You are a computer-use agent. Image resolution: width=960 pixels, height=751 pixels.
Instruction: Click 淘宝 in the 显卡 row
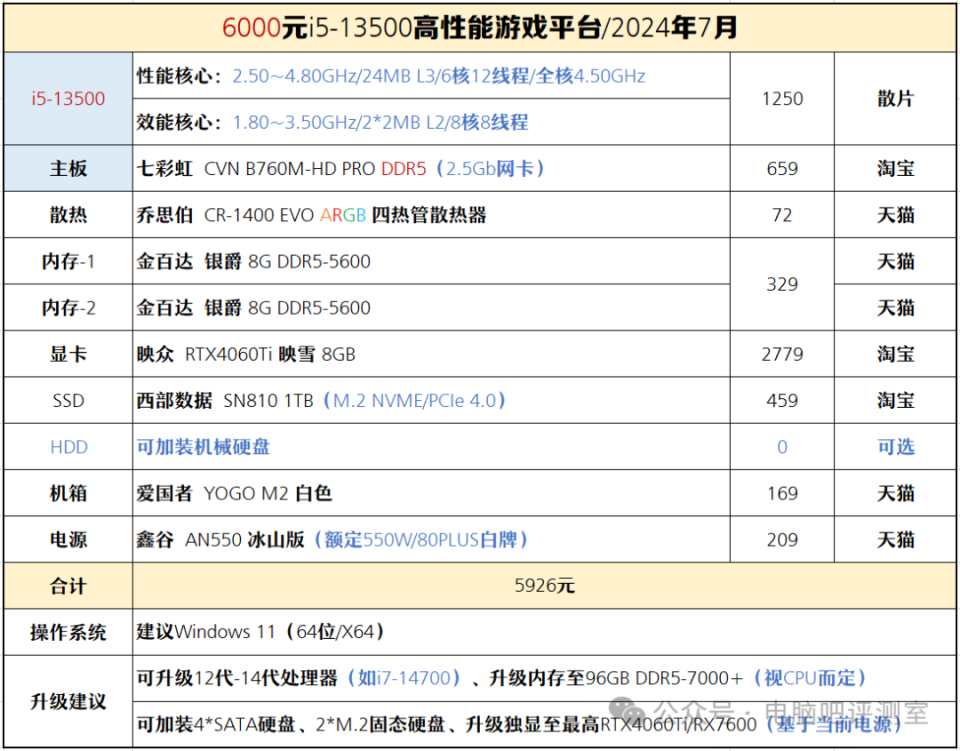coord(895,354)
